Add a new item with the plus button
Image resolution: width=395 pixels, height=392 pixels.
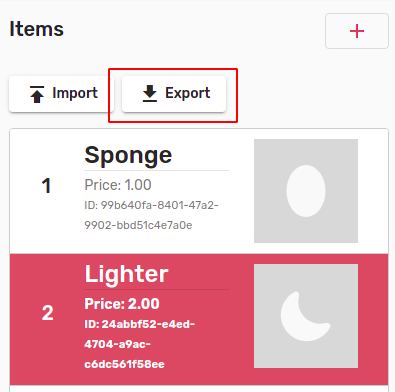click(x=357, y=31)
